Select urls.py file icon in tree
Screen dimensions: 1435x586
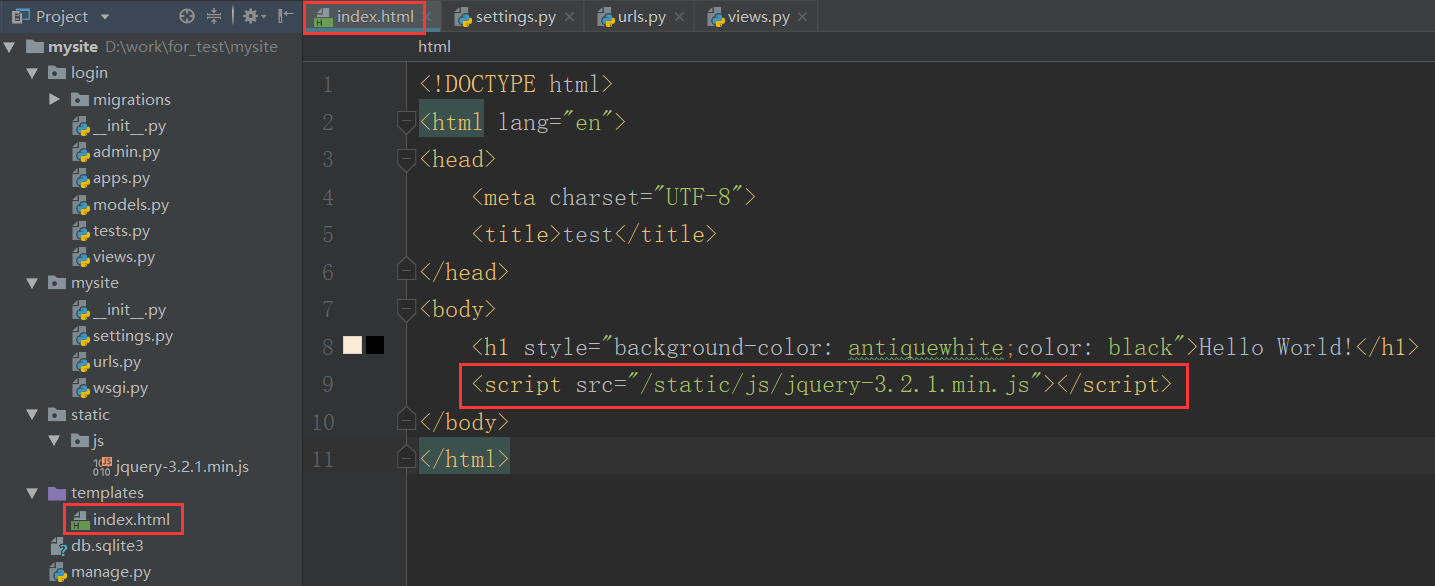(81, 362)
